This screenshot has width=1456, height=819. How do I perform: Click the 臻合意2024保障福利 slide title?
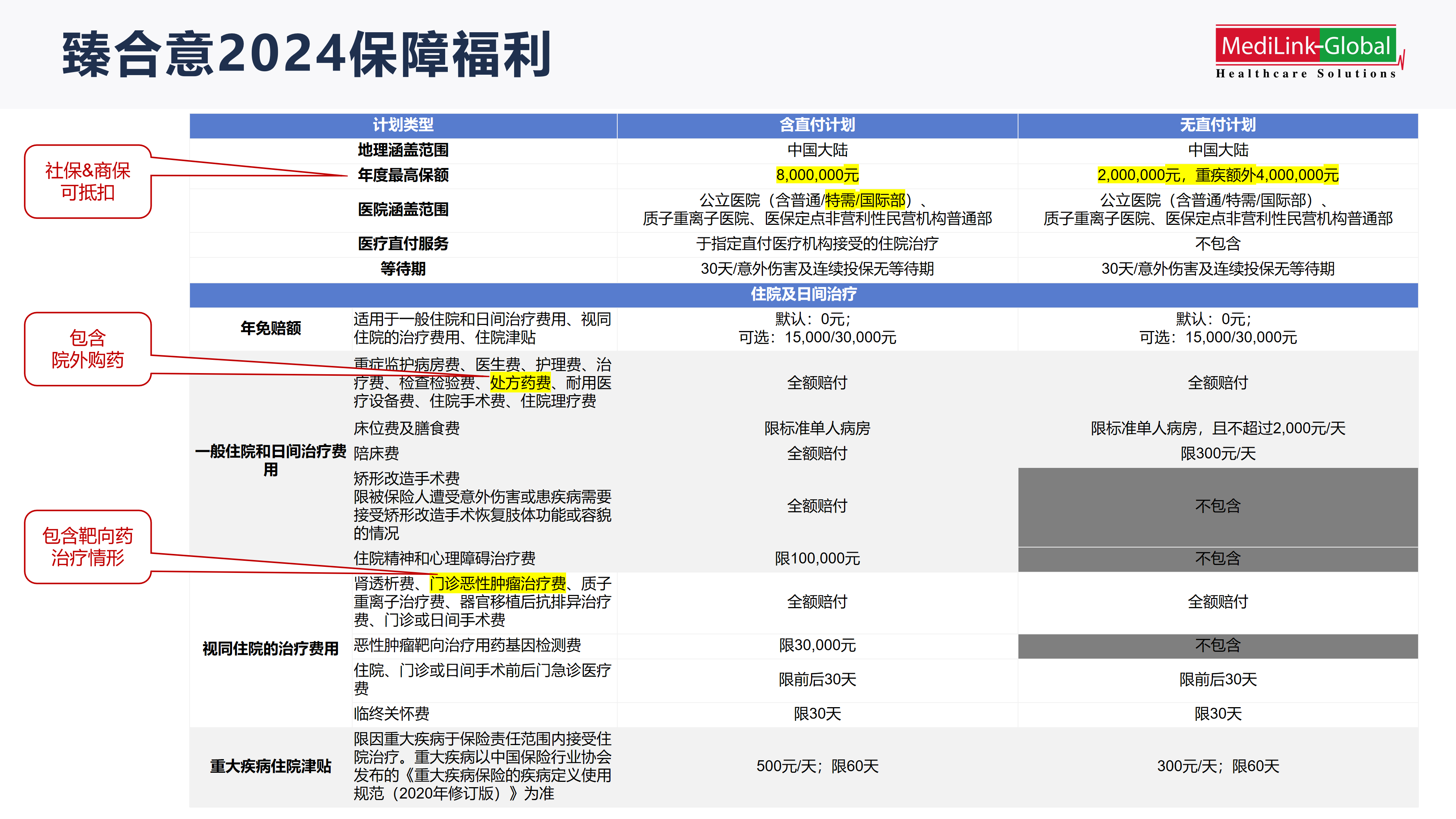(306, 55)
